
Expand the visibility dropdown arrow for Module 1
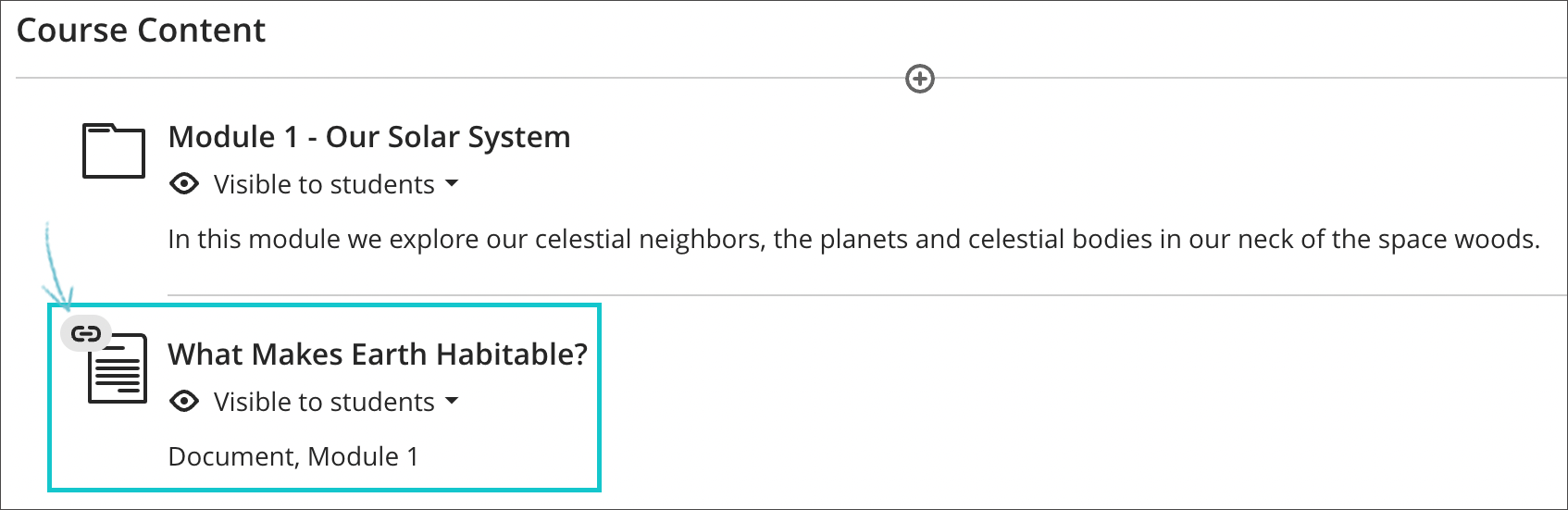(452, 183)
